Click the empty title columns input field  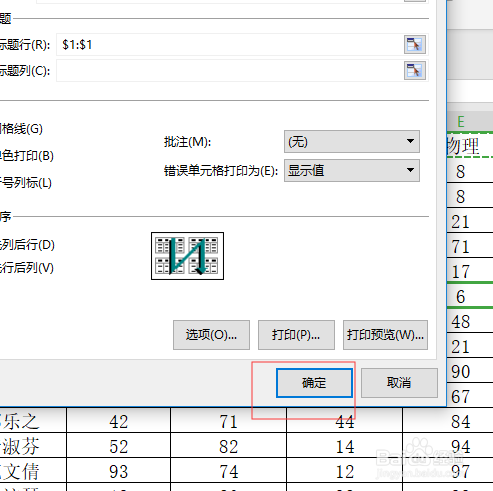(x=230, y=70)
